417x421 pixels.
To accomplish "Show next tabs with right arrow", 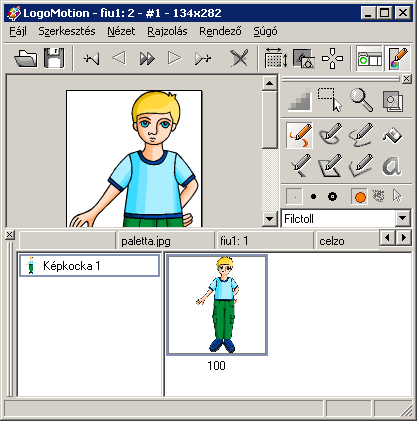I will pos(404,238).
